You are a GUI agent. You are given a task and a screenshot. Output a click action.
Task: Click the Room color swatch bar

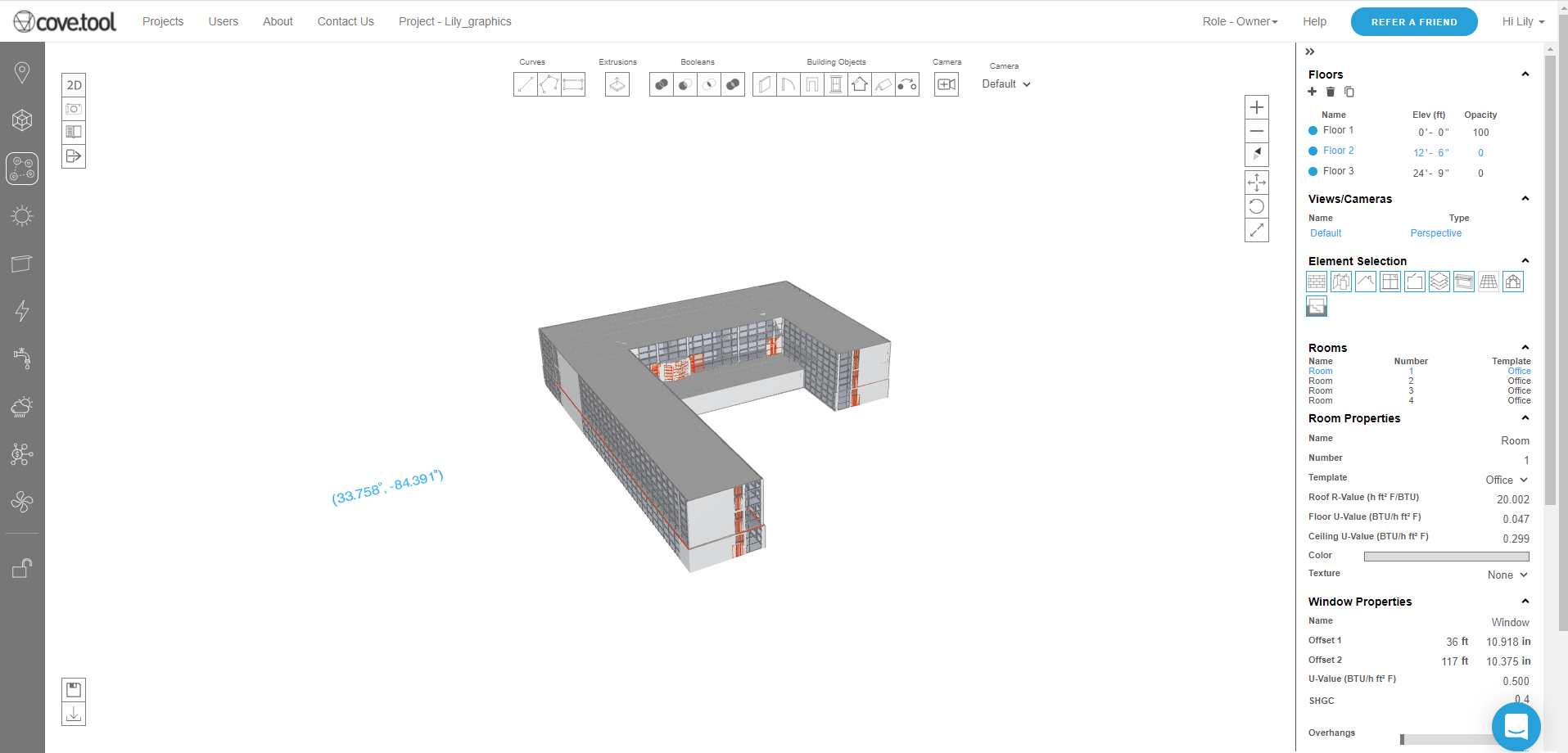click(x=1446, y=556)
